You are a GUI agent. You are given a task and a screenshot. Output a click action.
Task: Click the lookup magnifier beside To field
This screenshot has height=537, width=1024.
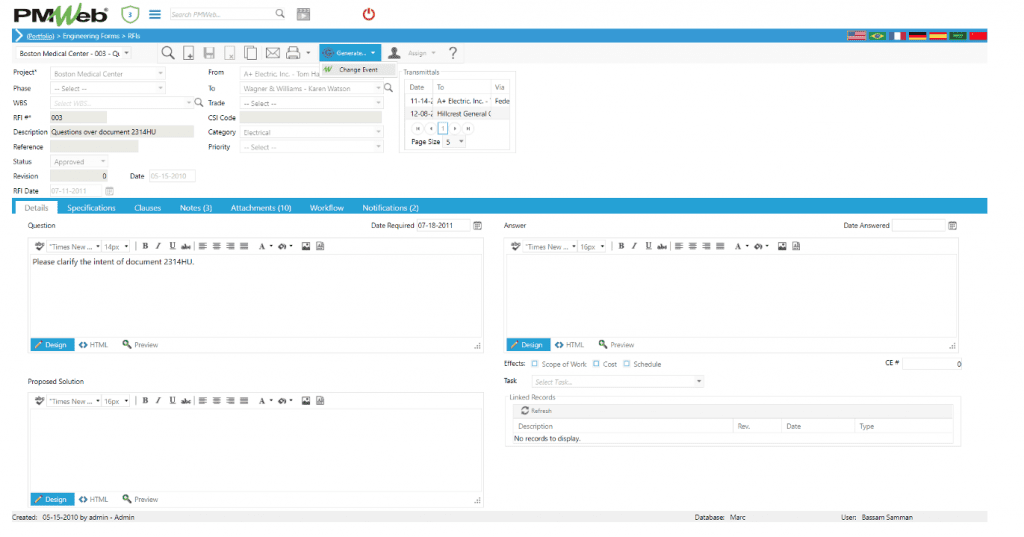tap(388, 88)
